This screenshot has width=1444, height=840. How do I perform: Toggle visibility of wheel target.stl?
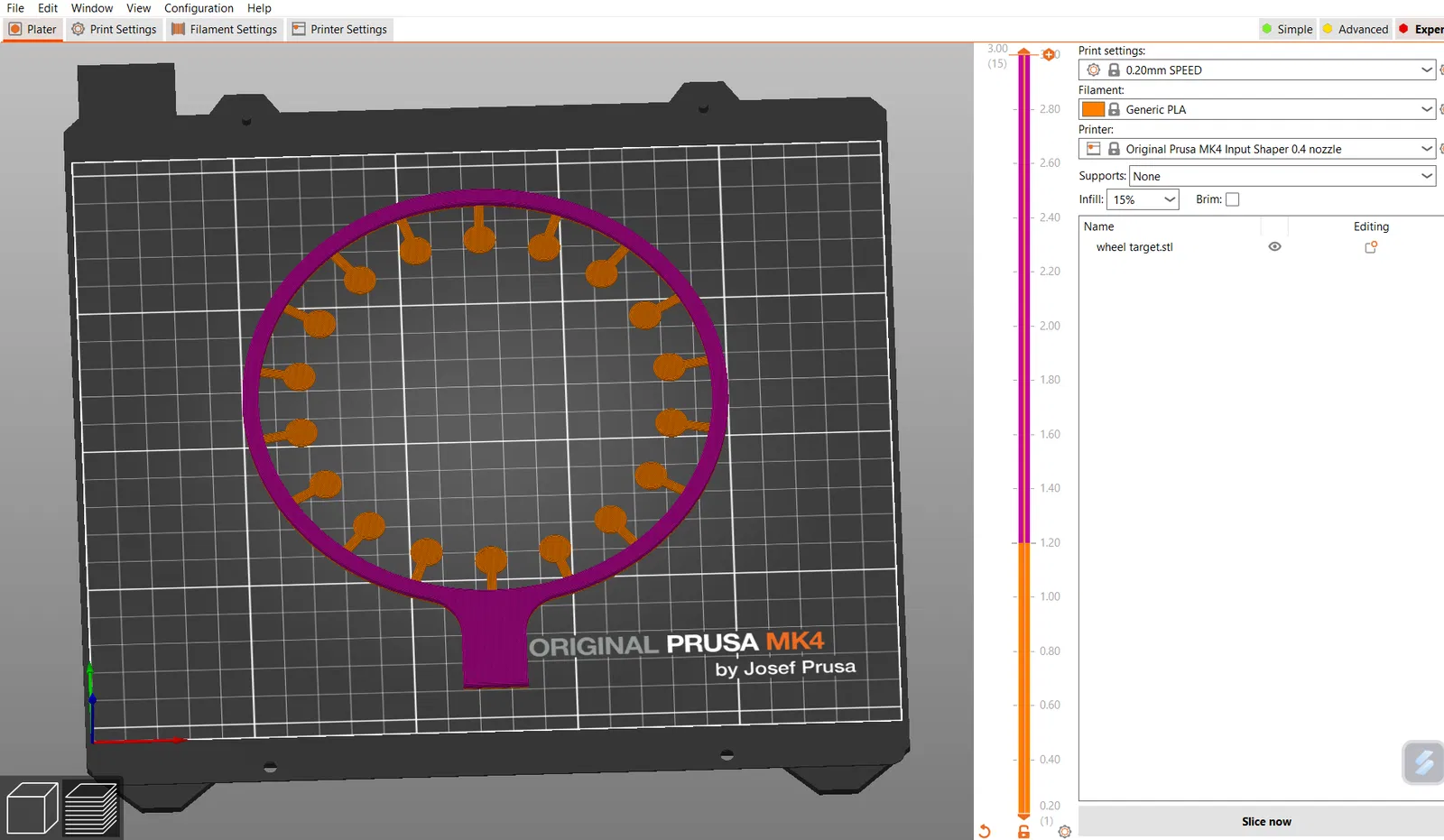click(1274, 246)
